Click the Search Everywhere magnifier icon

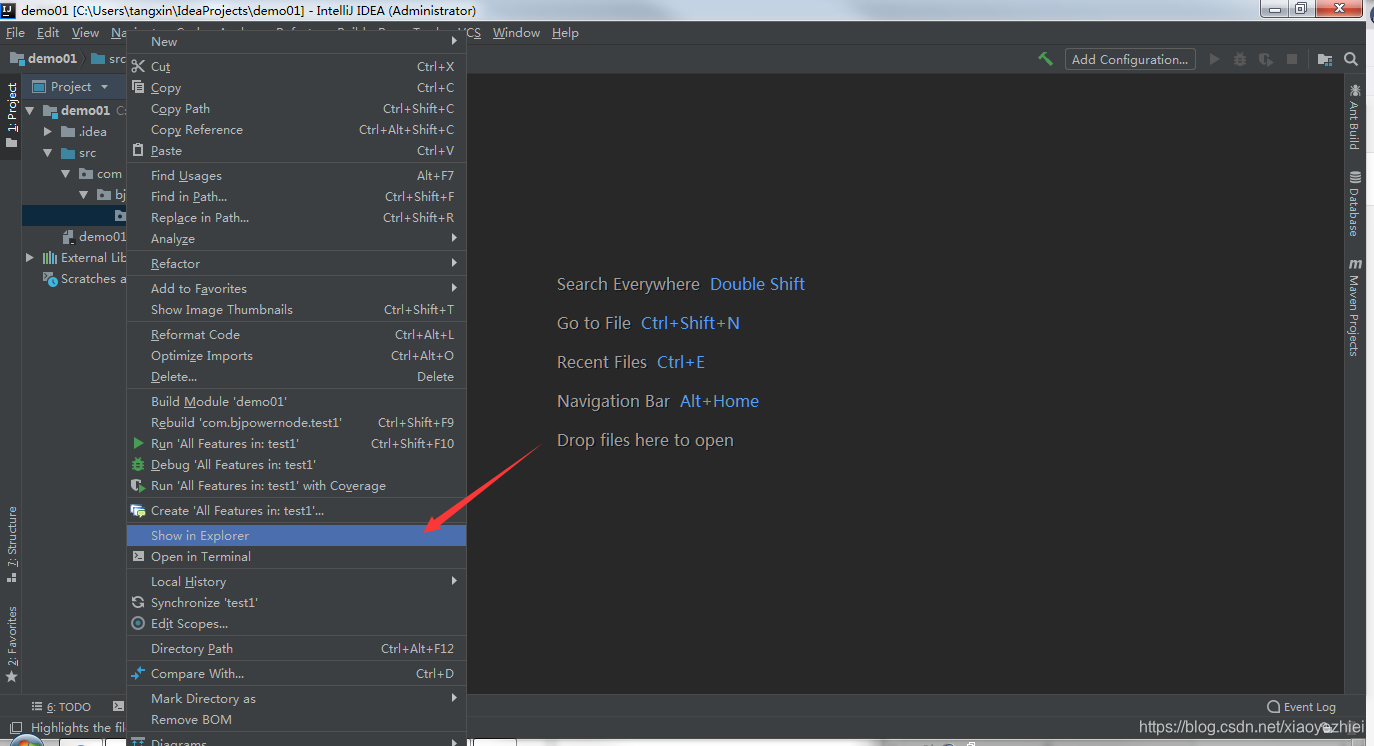[1351, 59]
